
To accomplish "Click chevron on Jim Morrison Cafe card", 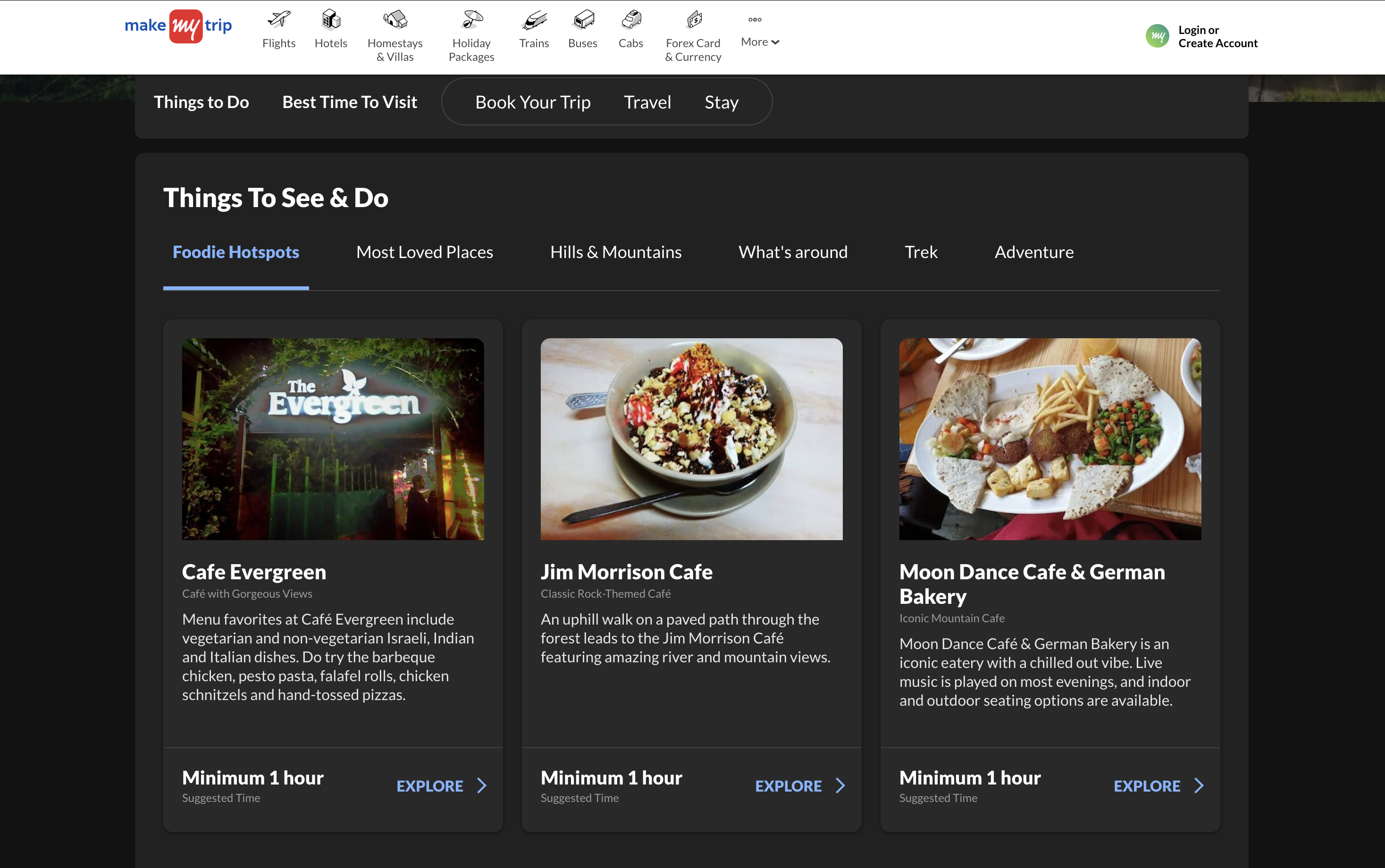I will click(840, 785).
